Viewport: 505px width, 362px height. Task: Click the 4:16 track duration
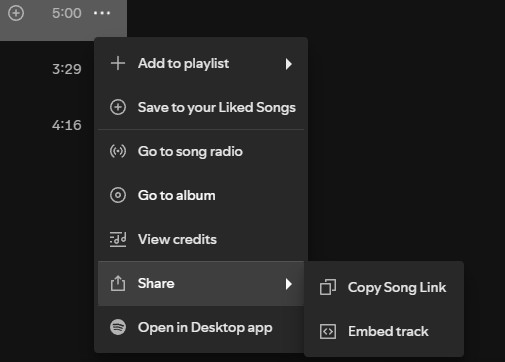[67, 125]
